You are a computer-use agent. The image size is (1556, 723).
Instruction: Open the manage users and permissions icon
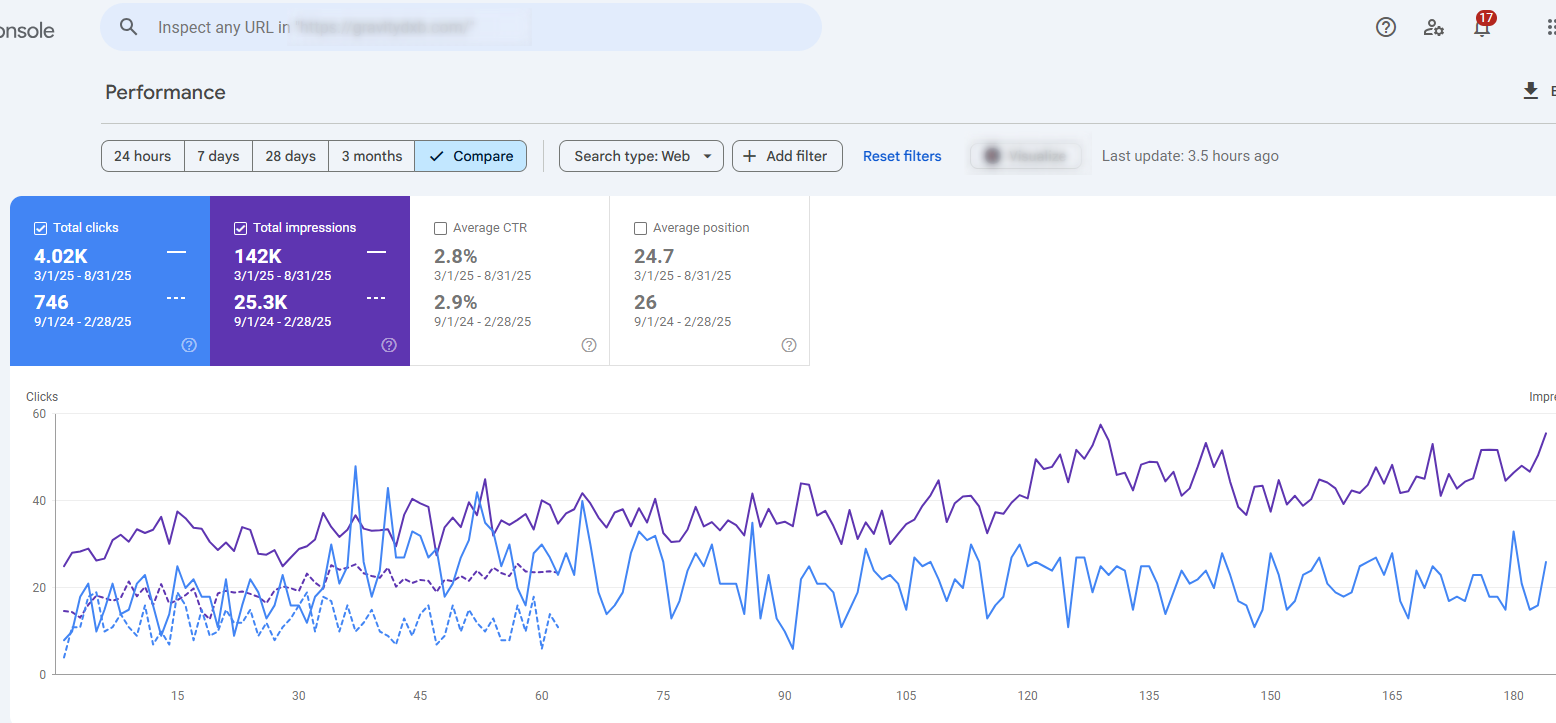(1433, 28)
